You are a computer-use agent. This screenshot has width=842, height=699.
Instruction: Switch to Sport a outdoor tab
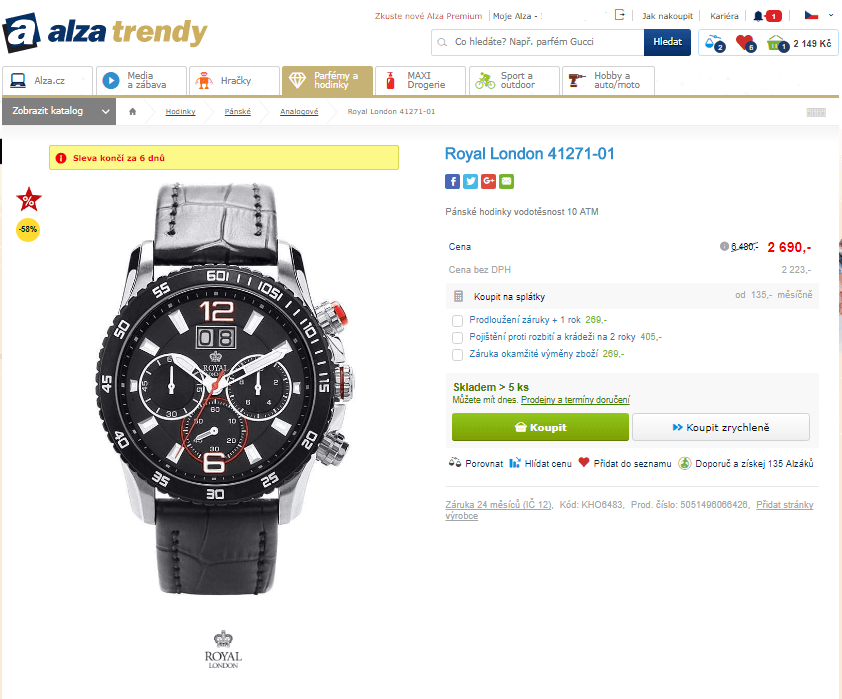click(514, 81)
